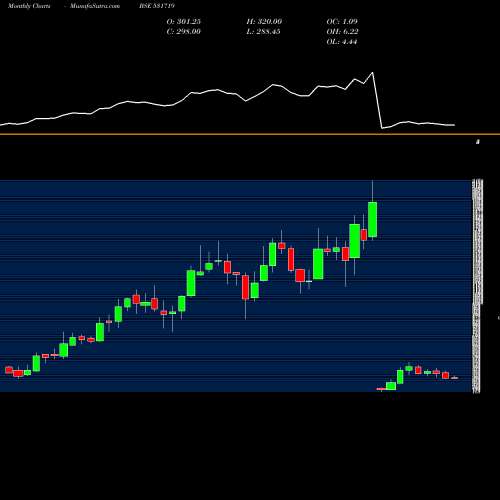Select the close value "C: 298.00"
This screenshot has width=500, height=500.
click(x=184, y=32)
